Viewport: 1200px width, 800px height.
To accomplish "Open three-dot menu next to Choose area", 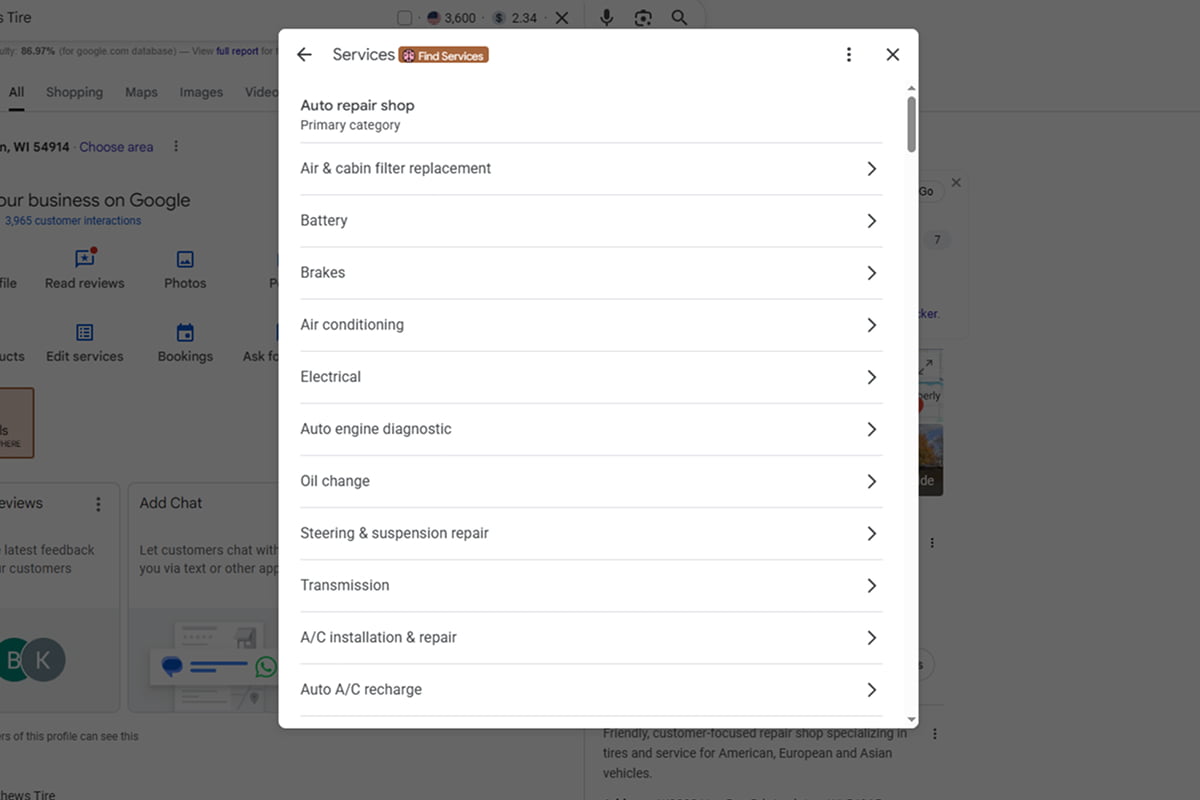I will pos(176,146).
